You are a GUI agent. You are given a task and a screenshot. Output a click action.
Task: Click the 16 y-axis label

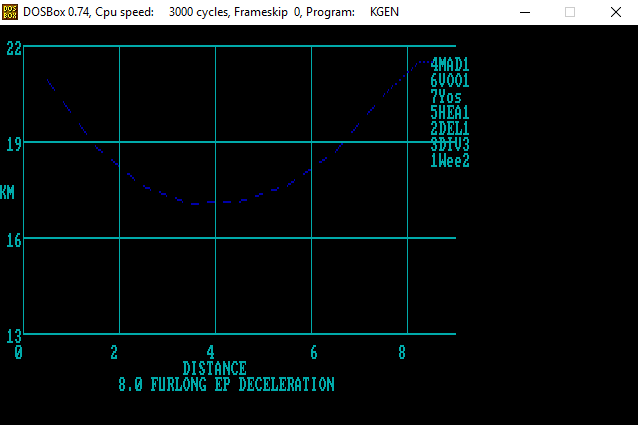tap(14, 241)
